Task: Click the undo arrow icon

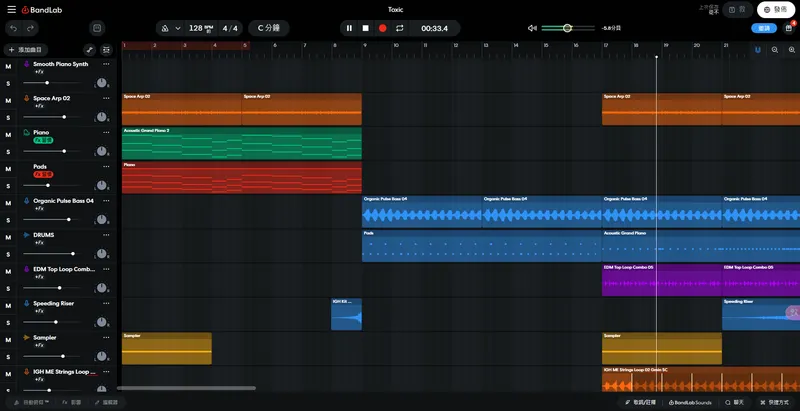Action: pyautogui.click(x=13, y=28)
